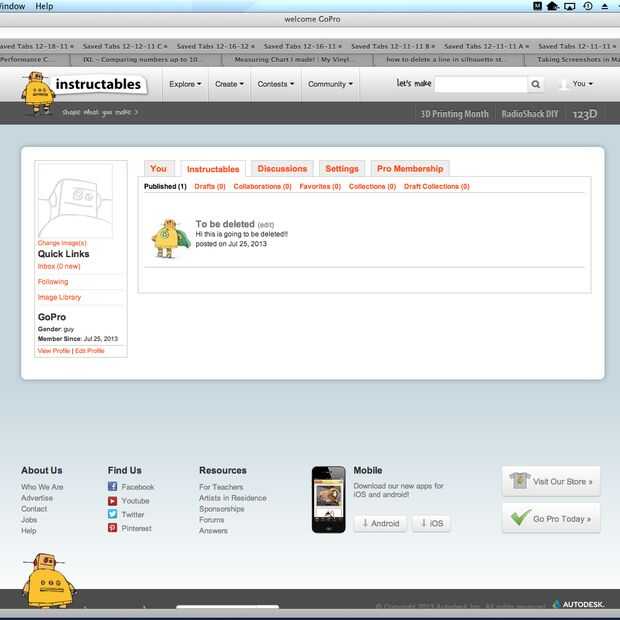This screenshot has width=620, height=620.
Task: Click the View Profile link
Action: (x=54, y=351)
